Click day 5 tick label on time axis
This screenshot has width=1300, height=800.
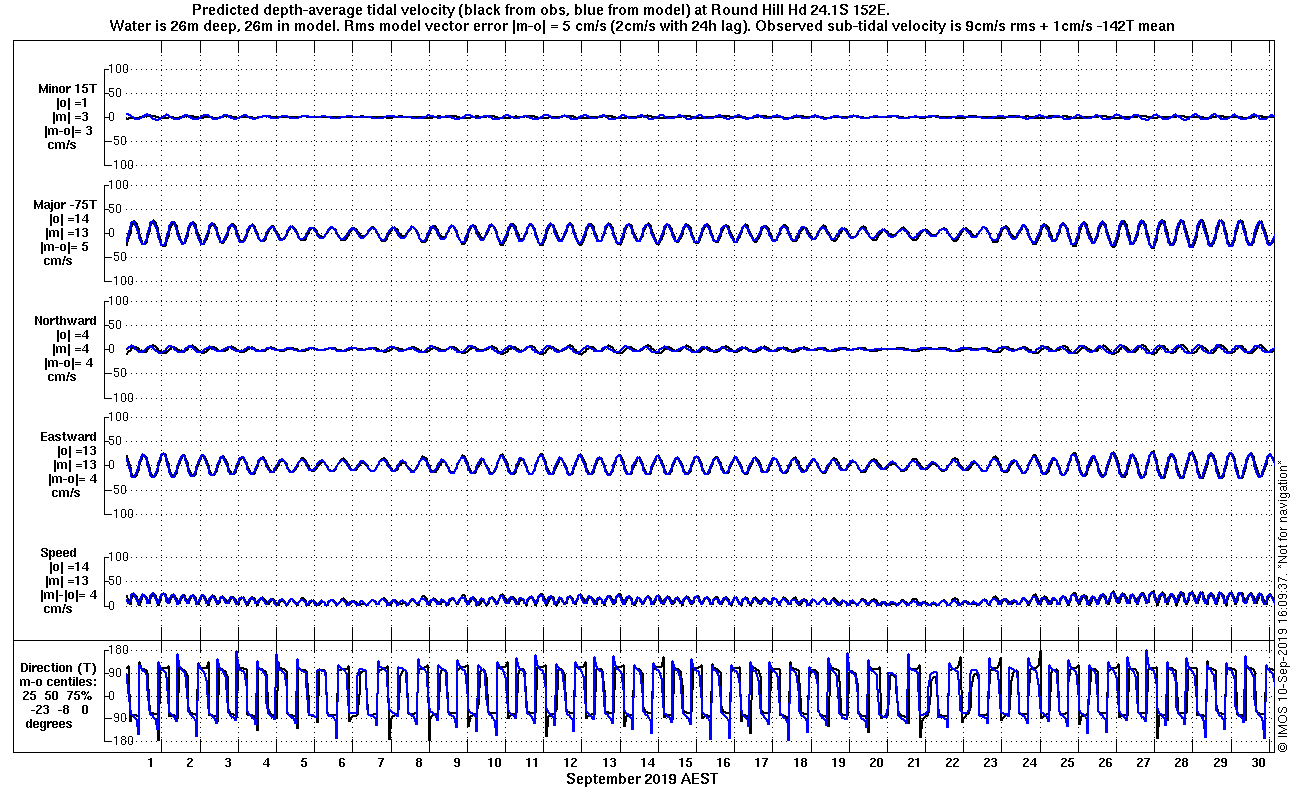pos(304,762)
